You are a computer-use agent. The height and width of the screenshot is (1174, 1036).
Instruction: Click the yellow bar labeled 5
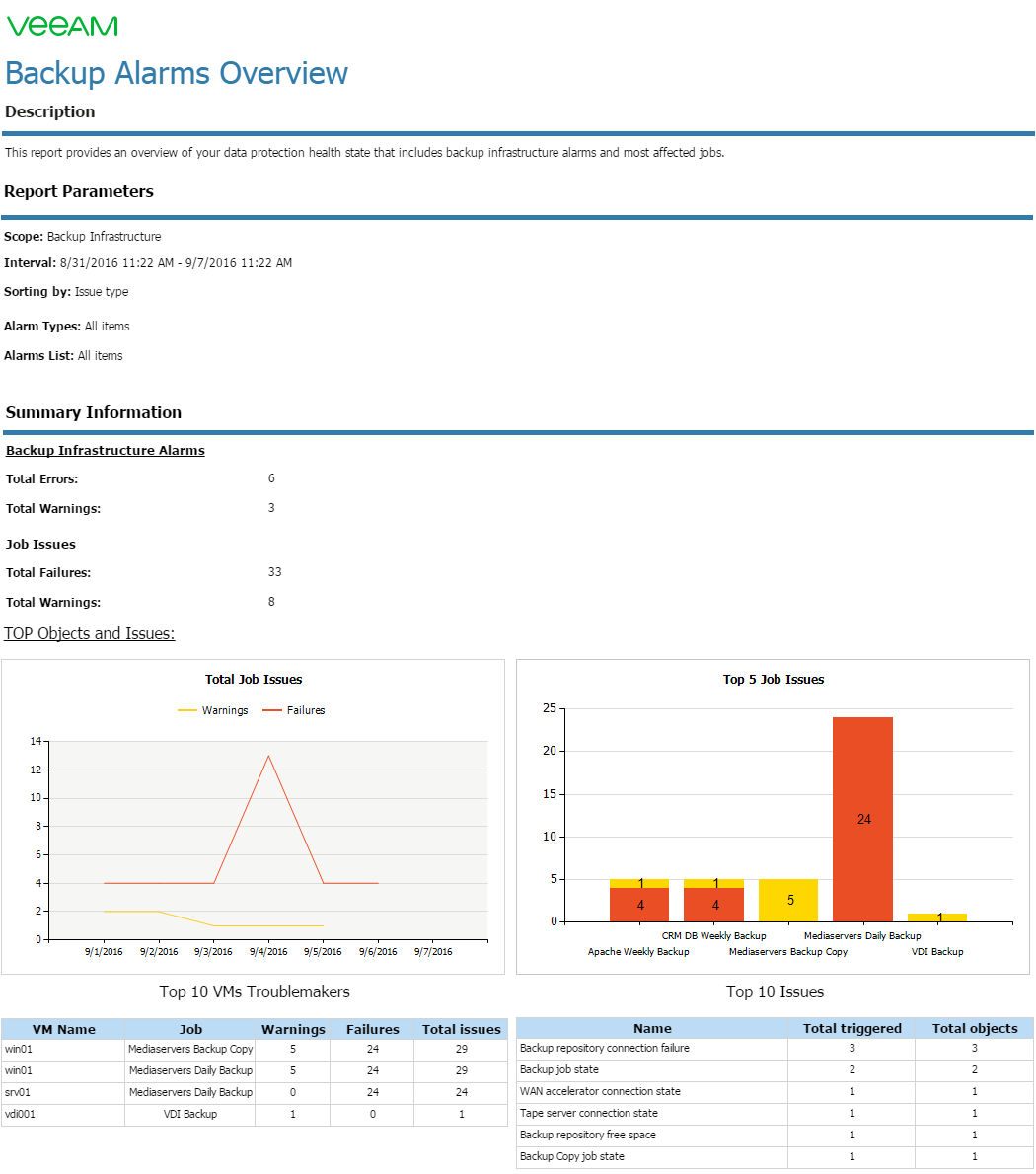788,900
